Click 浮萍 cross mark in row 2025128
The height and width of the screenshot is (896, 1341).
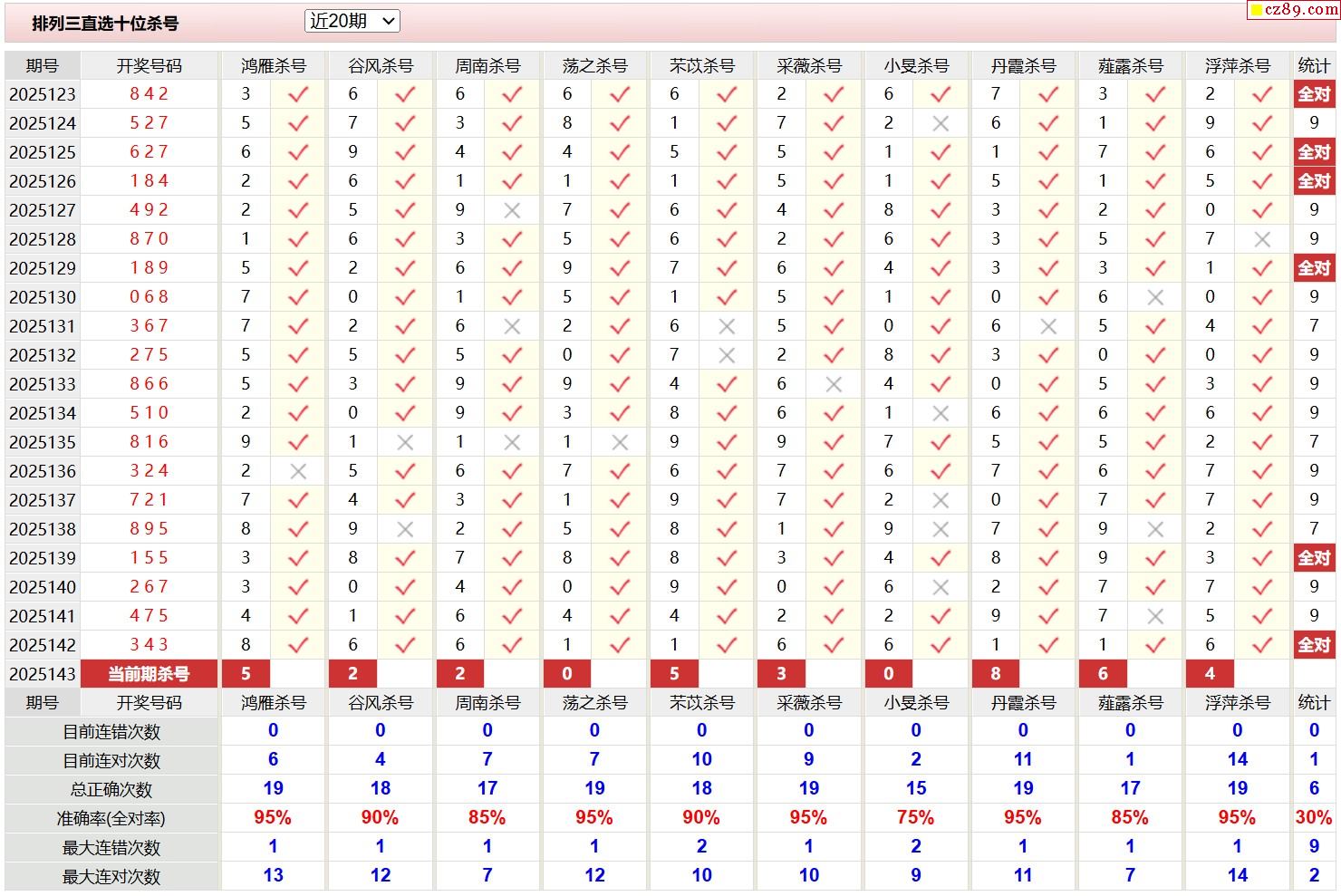[1262, 239]
